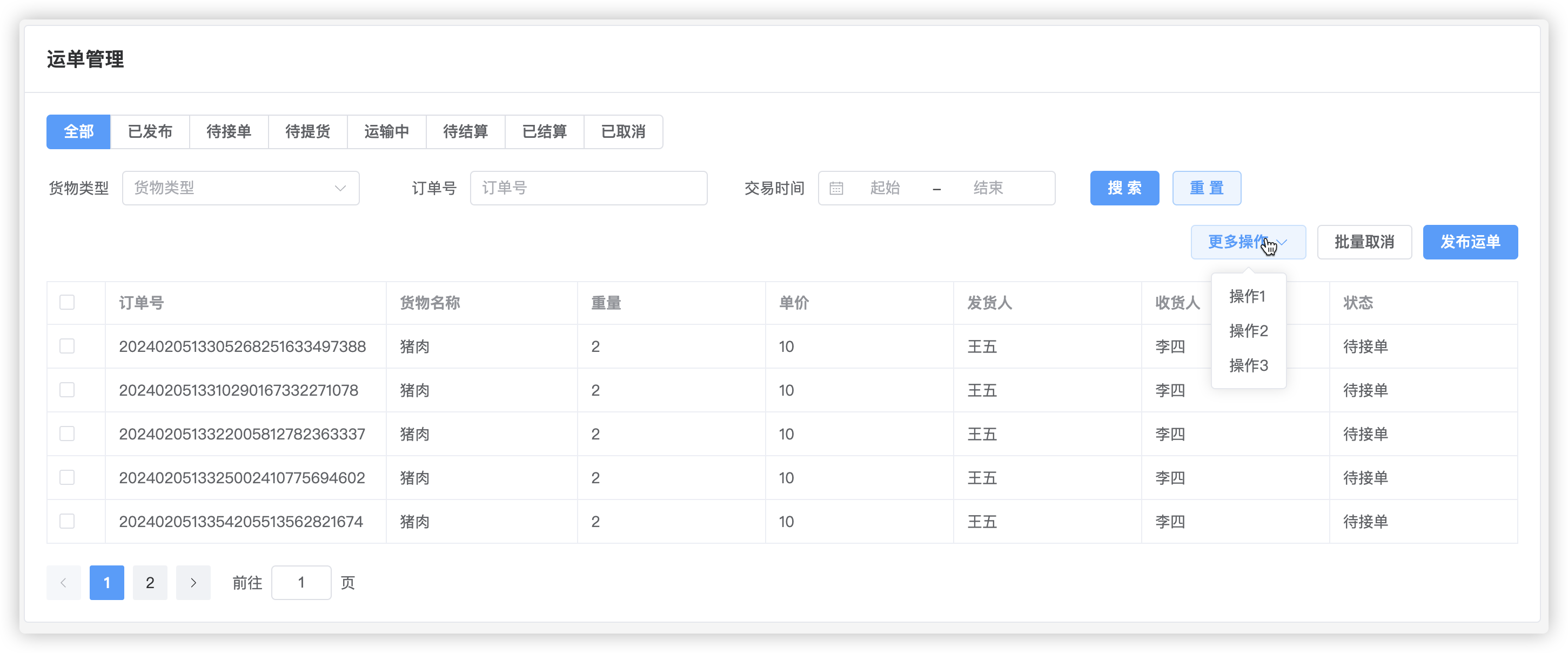Viewport: 1568px width, 653px height.
Task: Select checkbox for order ending 2821674
Action: [67, 522]
